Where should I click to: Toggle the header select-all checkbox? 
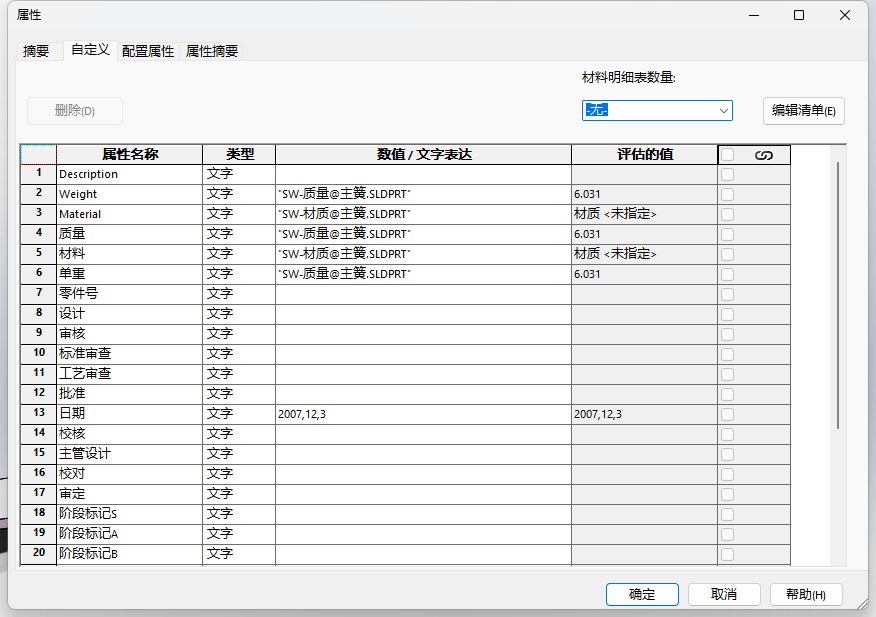click(x=727, y=155)
